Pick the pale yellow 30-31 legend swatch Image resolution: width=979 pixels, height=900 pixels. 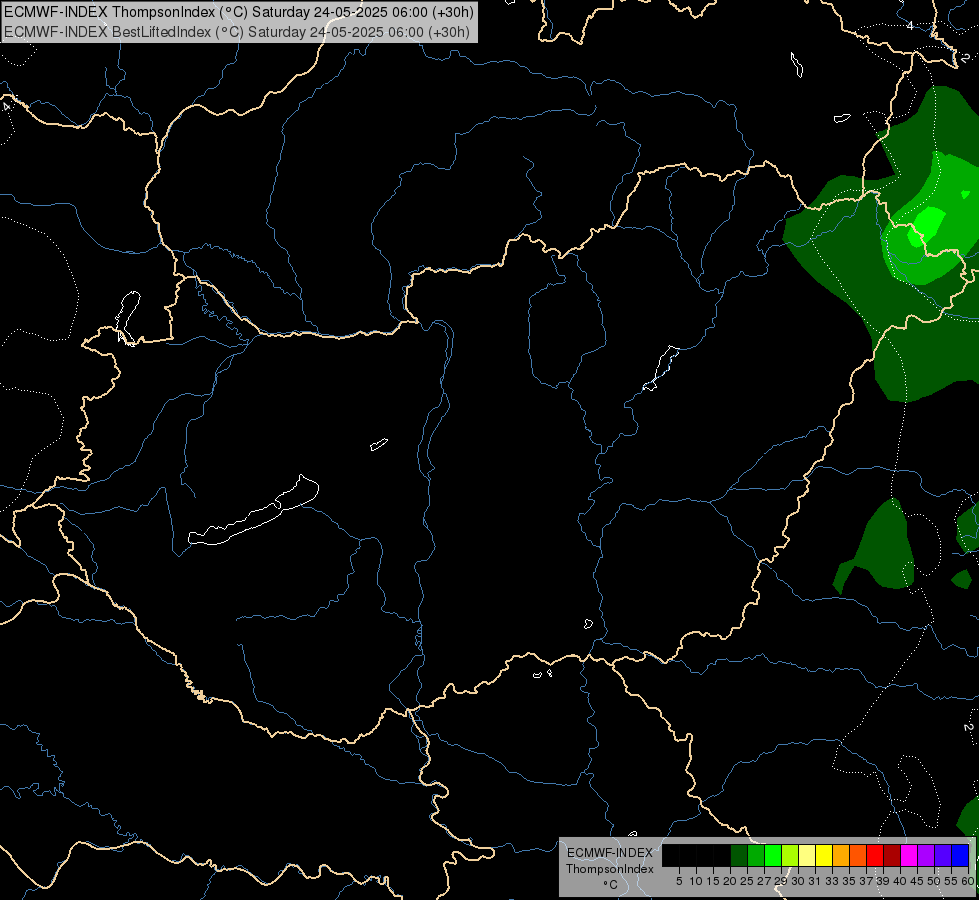pos(807,855)
